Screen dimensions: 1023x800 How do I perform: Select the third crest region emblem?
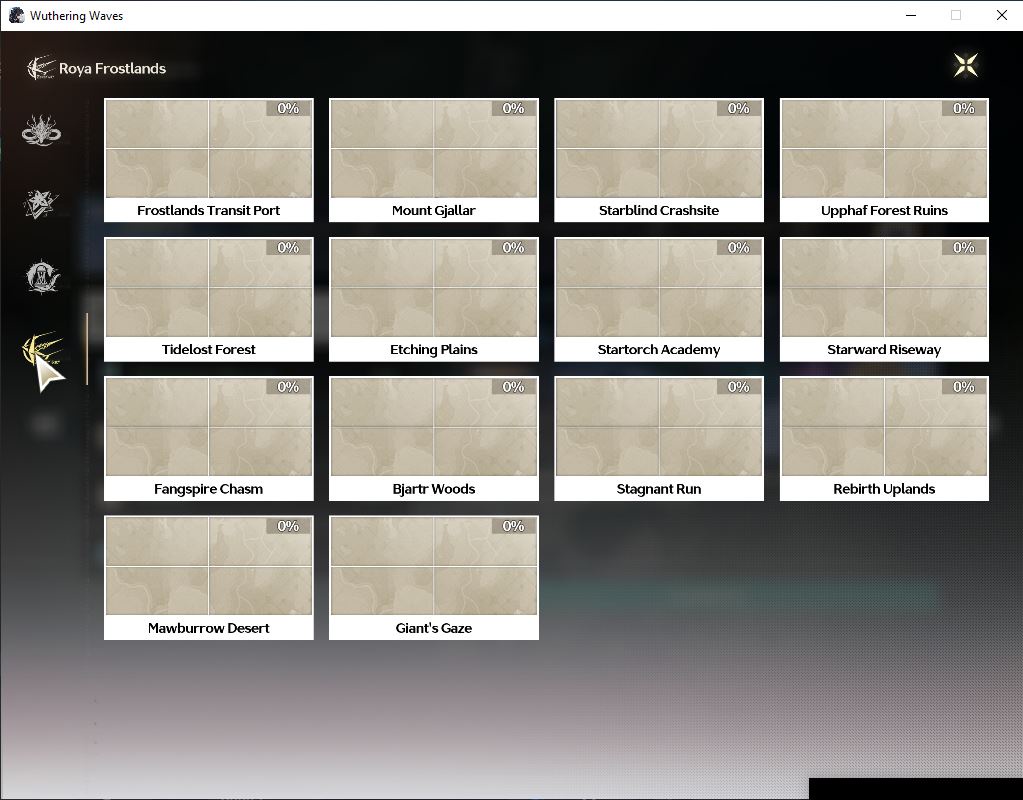click(42, 277)
